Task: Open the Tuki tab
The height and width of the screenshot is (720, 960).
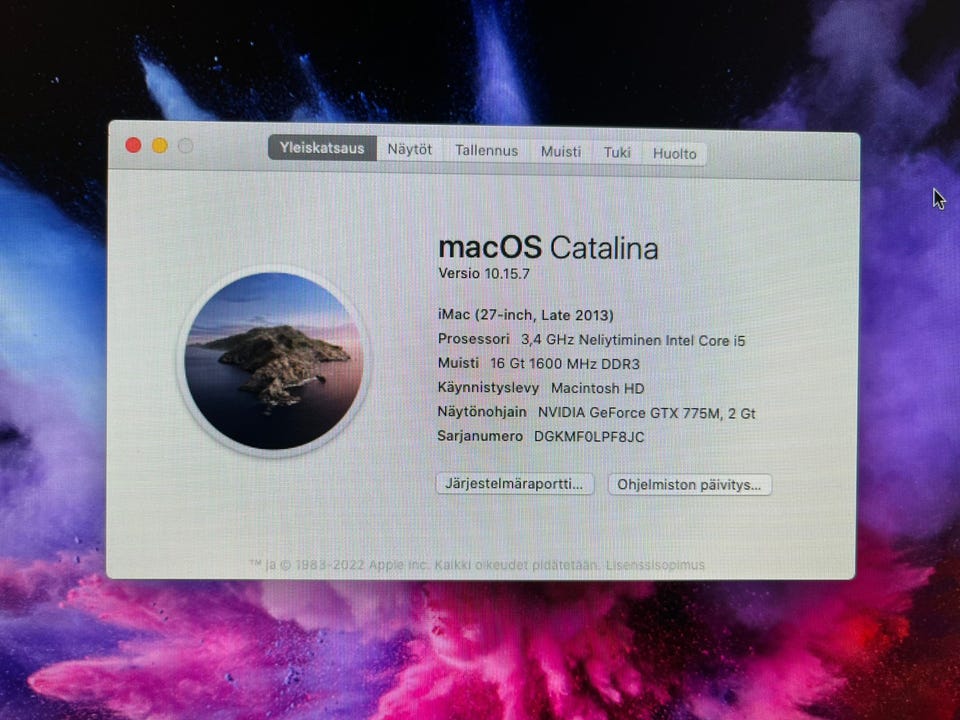Action: tap(617, 152)
